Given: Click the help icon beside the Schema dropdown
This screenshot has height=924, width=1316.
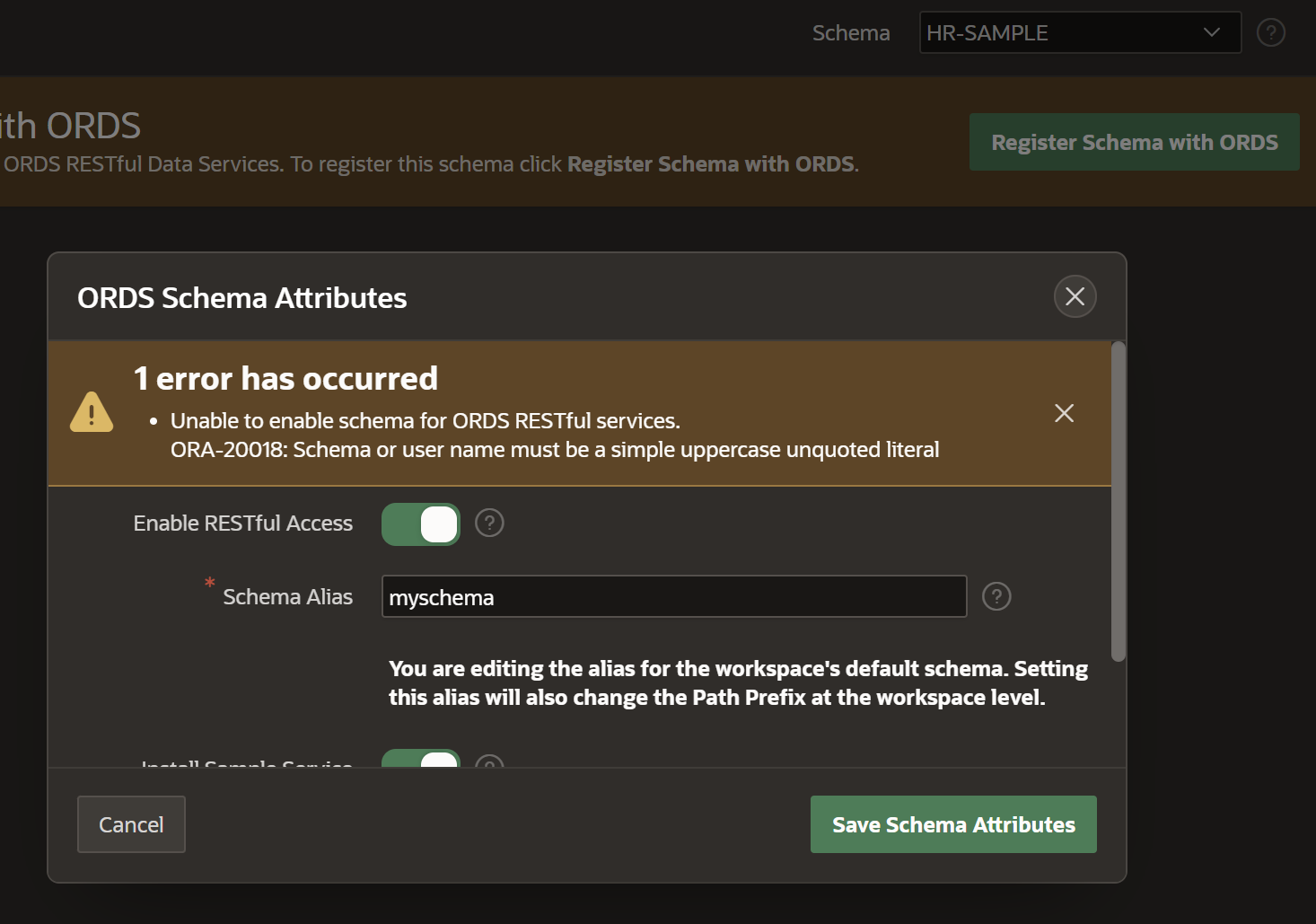Looking at the screenshot, I should 1270,33.
